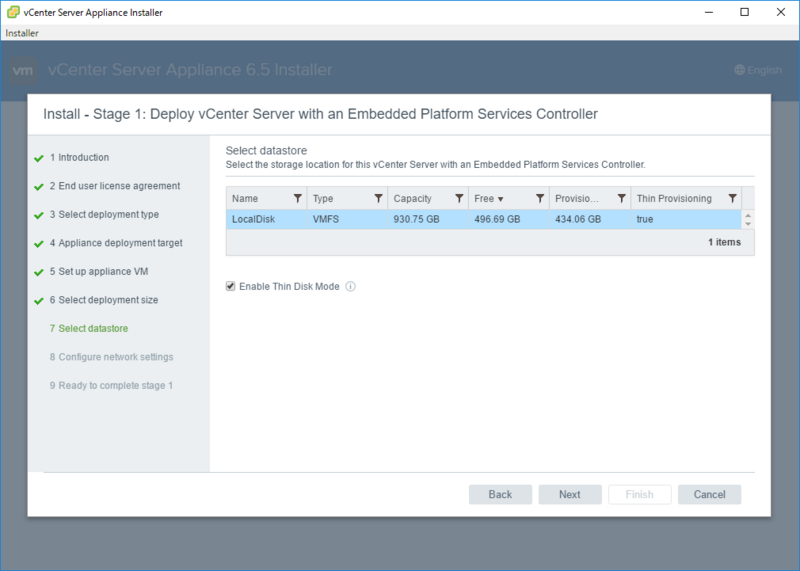Change language from English
800x571 pixels.
(758, 70)
